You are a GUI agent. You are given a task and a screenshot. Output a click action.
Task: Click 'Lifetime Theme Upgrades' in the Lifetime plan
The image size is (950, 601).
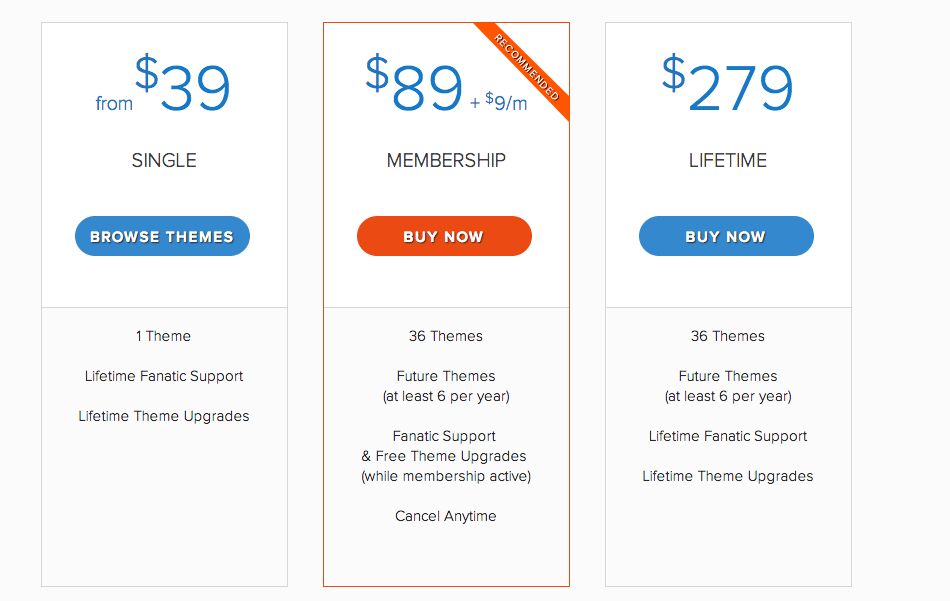pos(728,476)
